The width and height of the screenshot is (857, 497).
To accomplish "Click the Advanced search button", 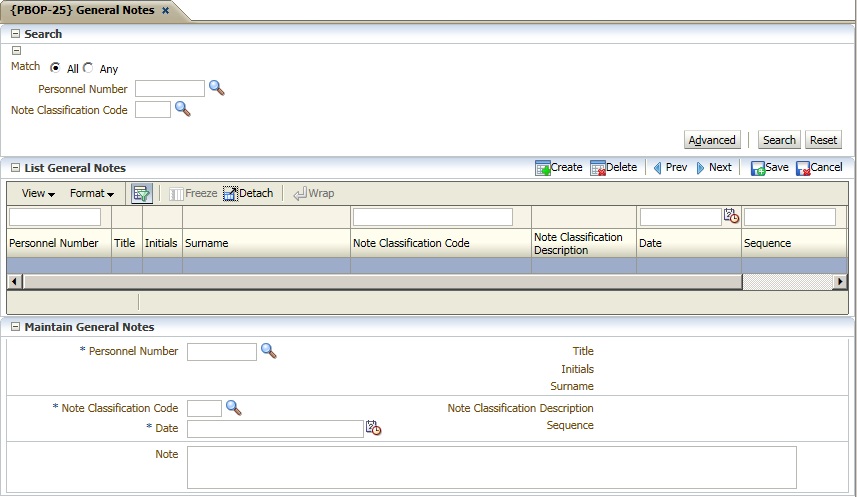I will [712, 140].
